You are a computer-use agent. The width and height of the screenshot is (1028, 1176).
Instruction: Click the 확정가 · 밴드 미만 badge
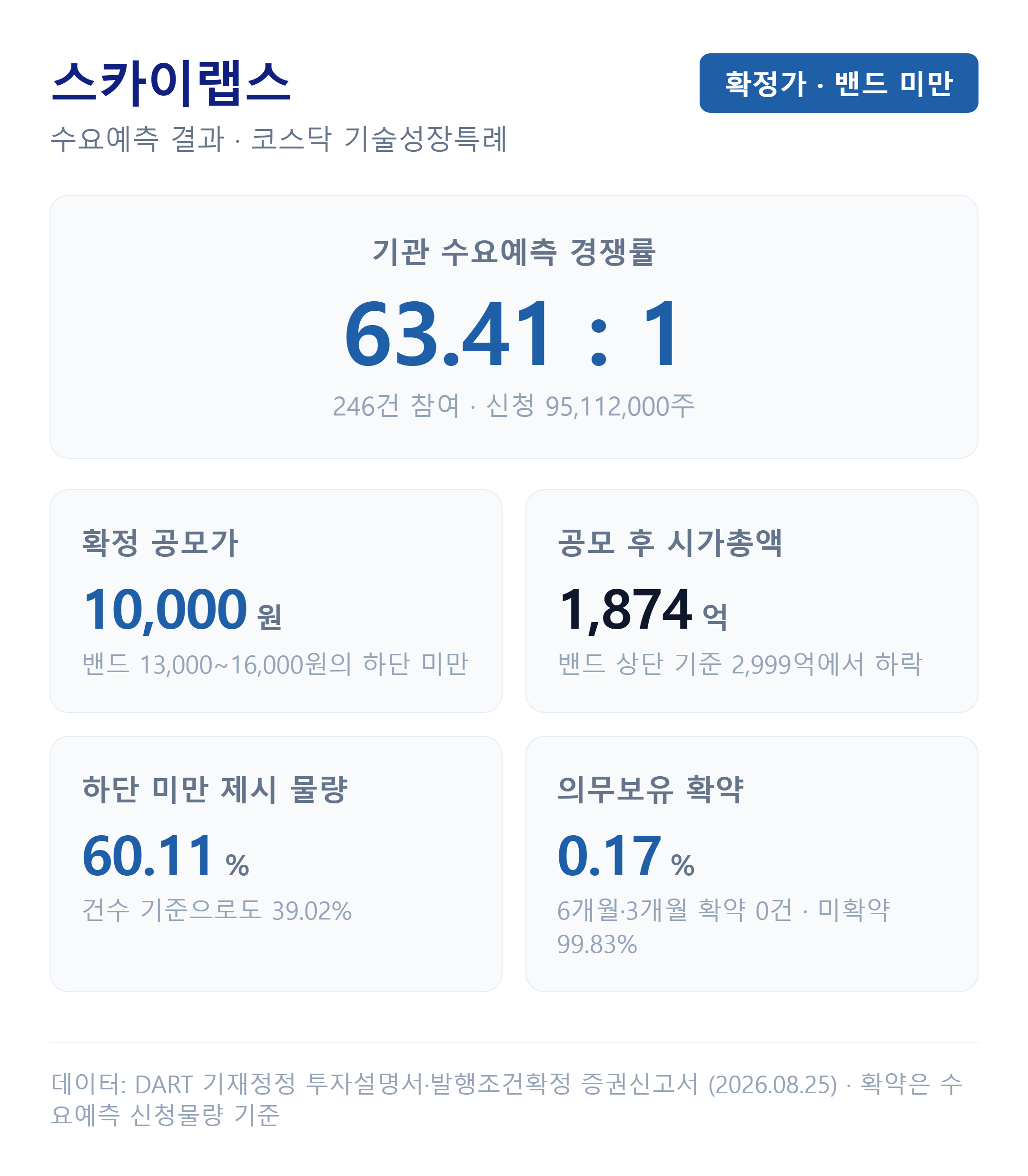click(x=838, y=83)
